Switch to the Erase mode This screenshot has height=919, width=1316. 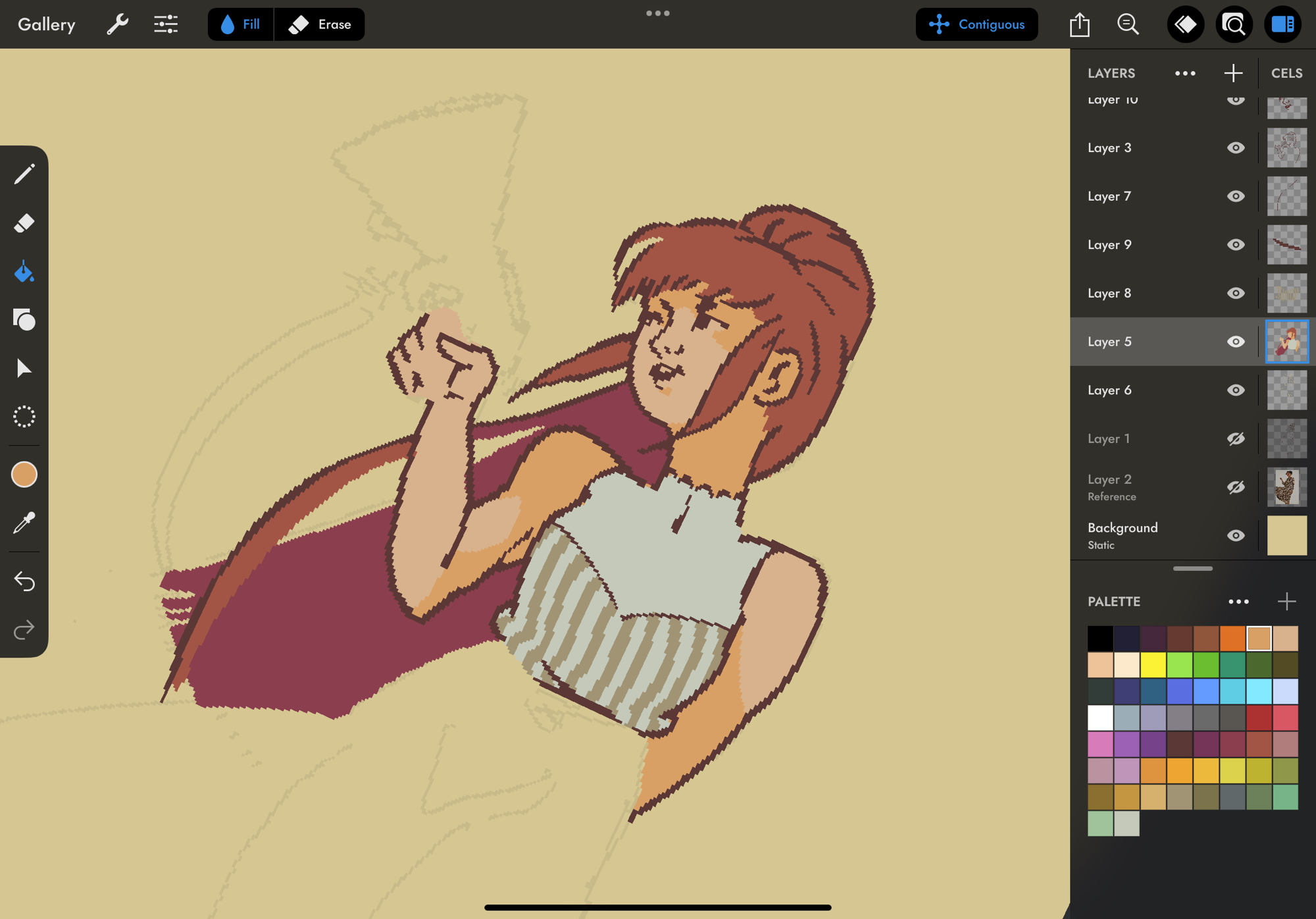[320, 24]
